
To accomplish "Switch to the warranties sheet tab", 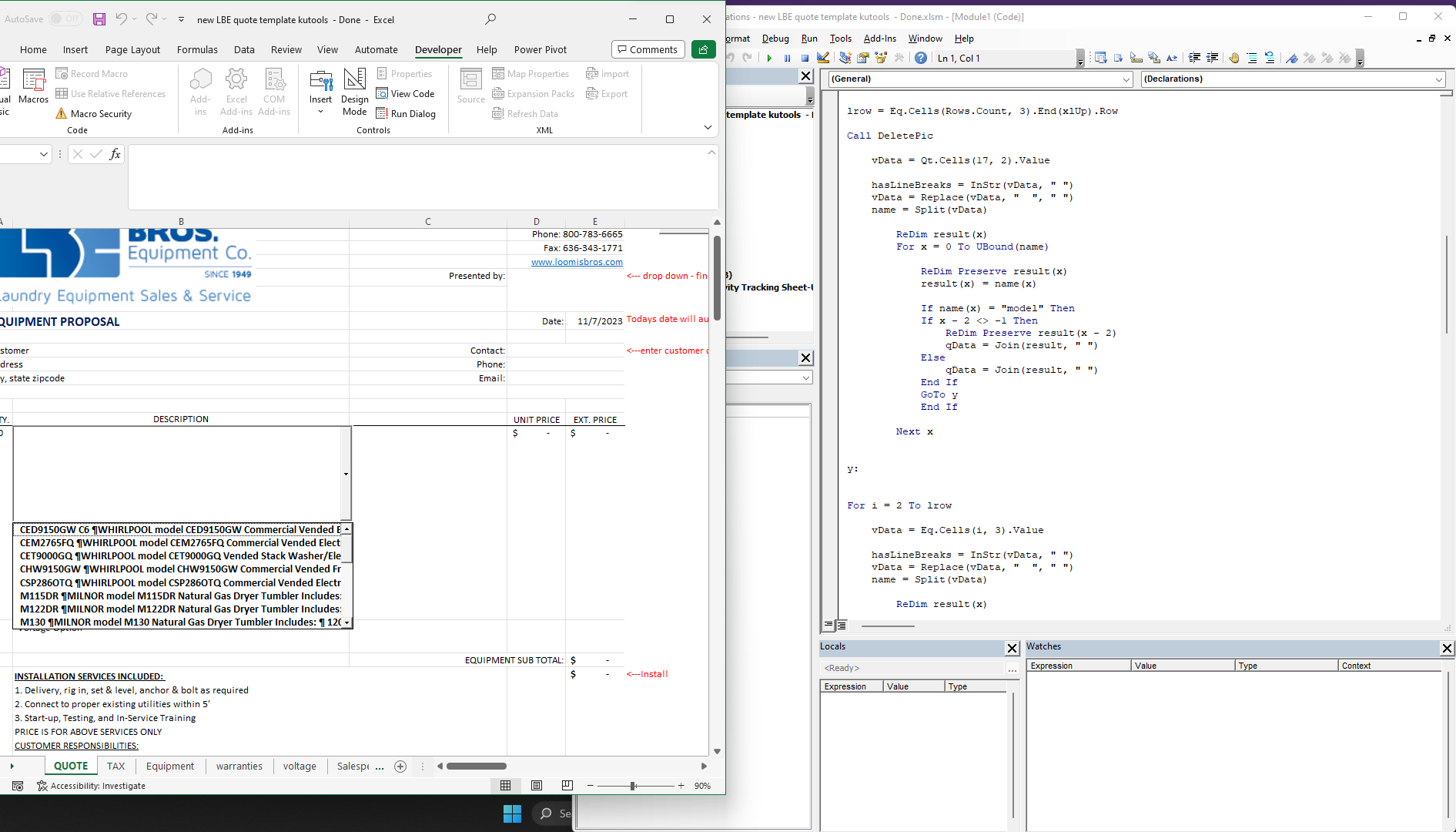I will pyautogui.click(x=239, y=766).
